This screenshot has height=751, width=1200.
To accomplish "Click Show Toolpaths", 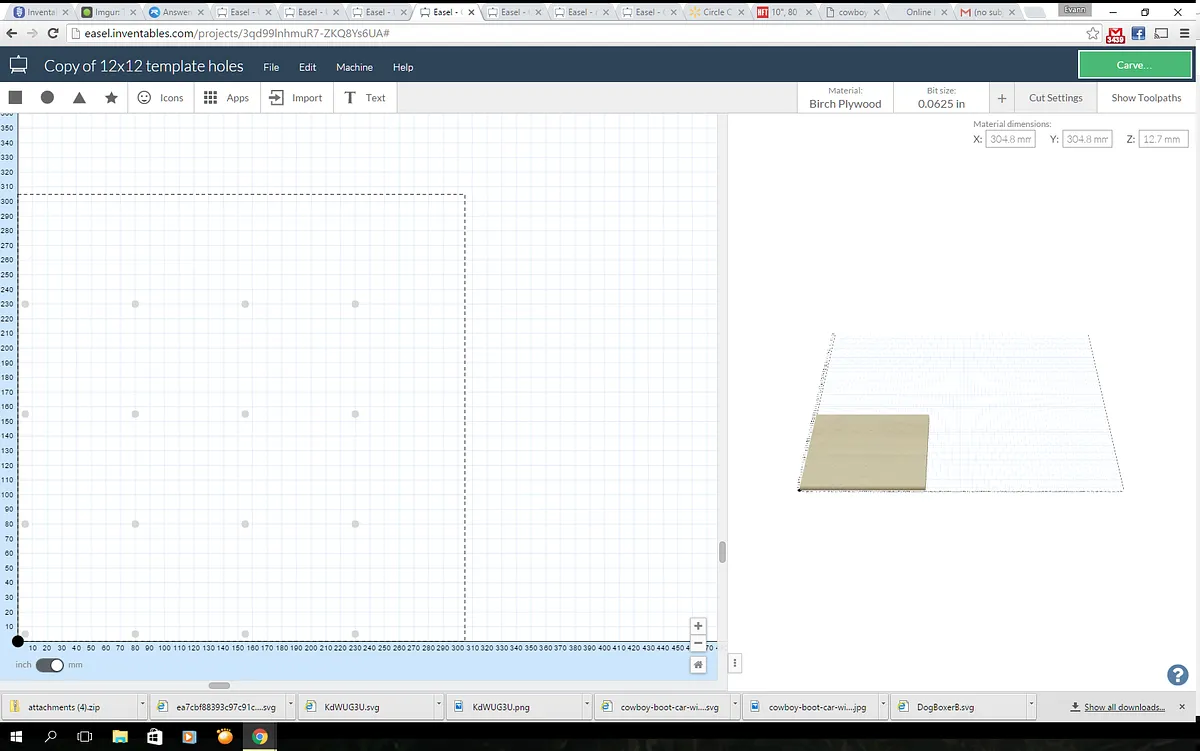I will click(1146, 98).
